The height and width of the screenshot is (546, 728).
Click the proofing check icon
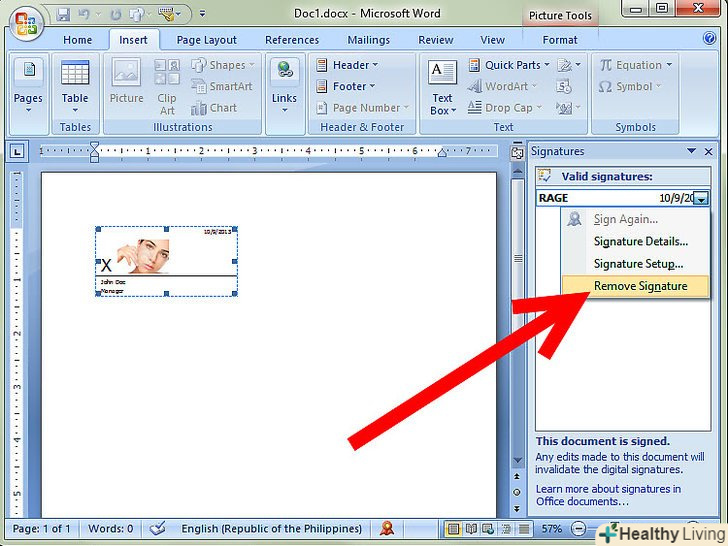click(x=157, y=528)
